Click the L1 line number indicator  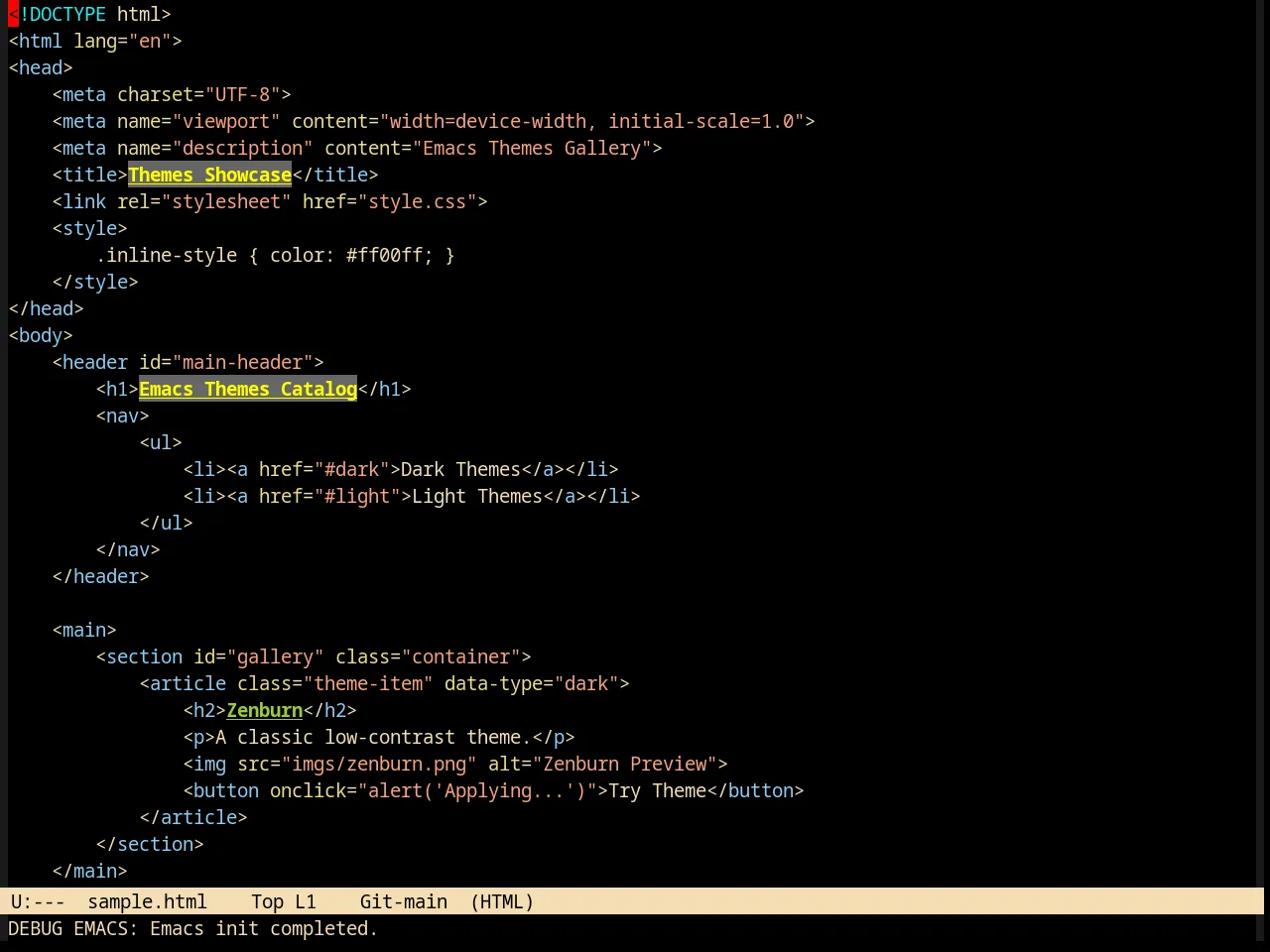(305, 901)
